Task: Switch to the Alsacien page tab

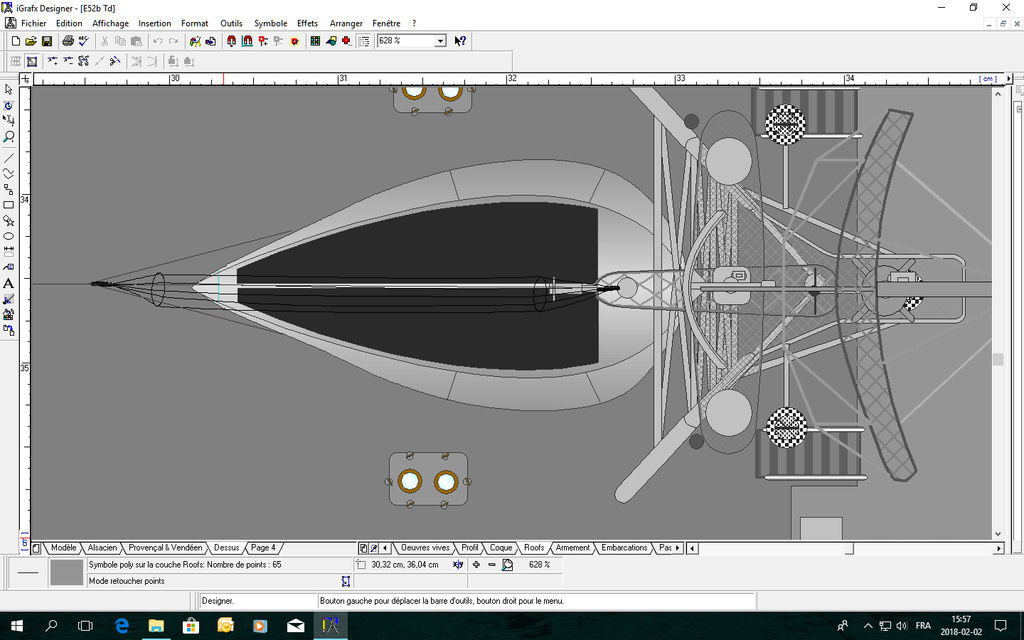Action: coord(103,548)
